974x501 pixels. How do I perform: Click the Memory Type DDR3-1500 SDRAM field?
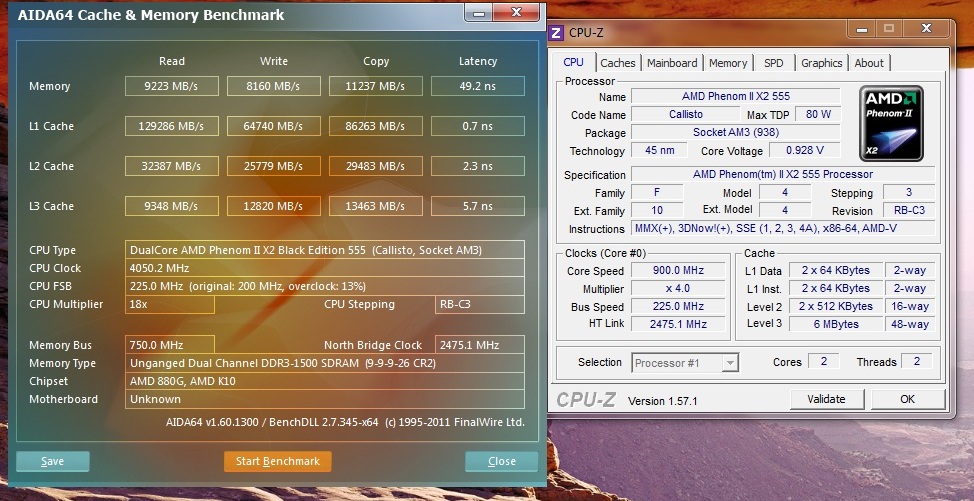point(324,363)
